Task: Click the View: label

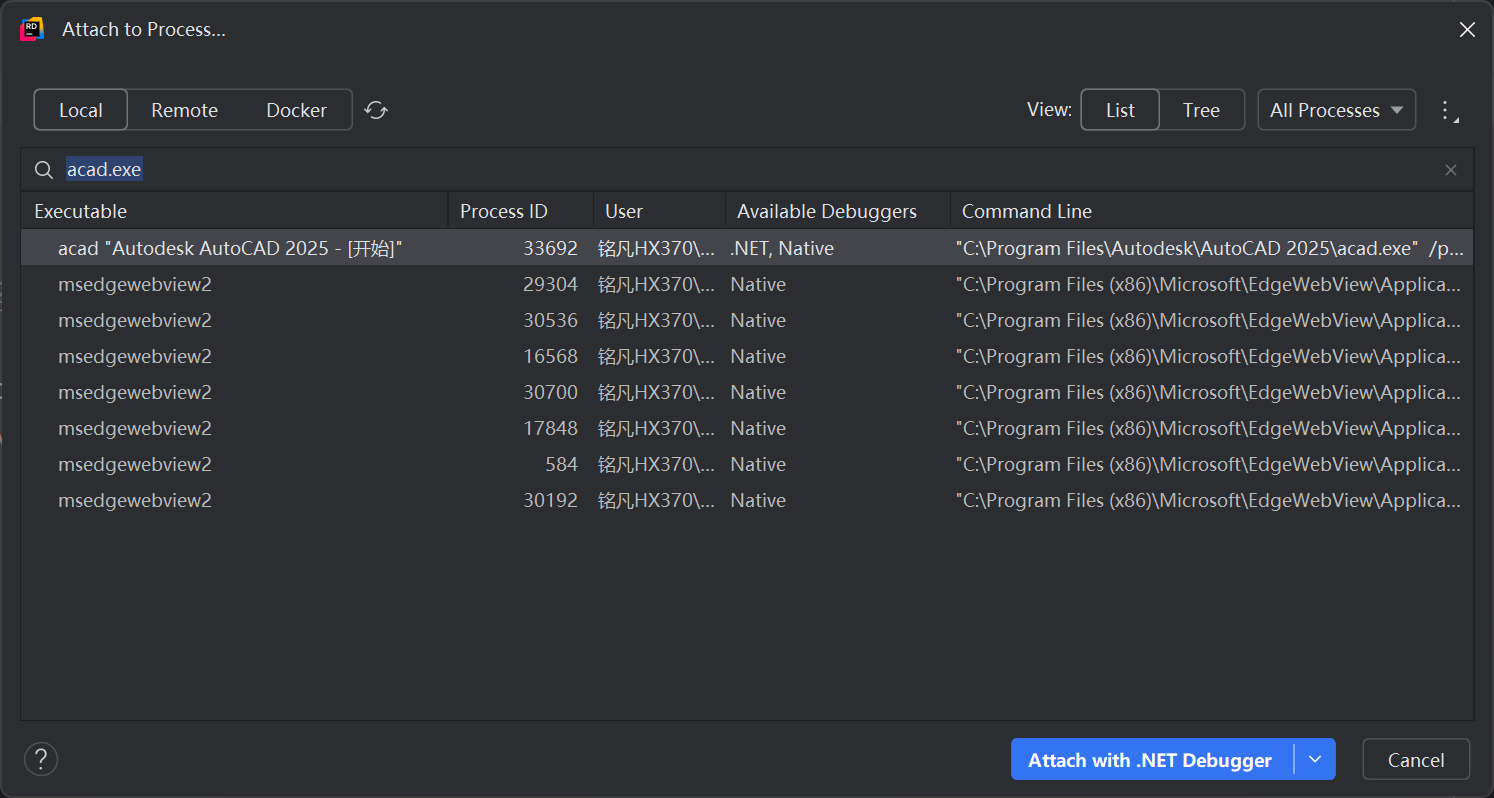Action: pyautogui.click(x=1049, y=109)
